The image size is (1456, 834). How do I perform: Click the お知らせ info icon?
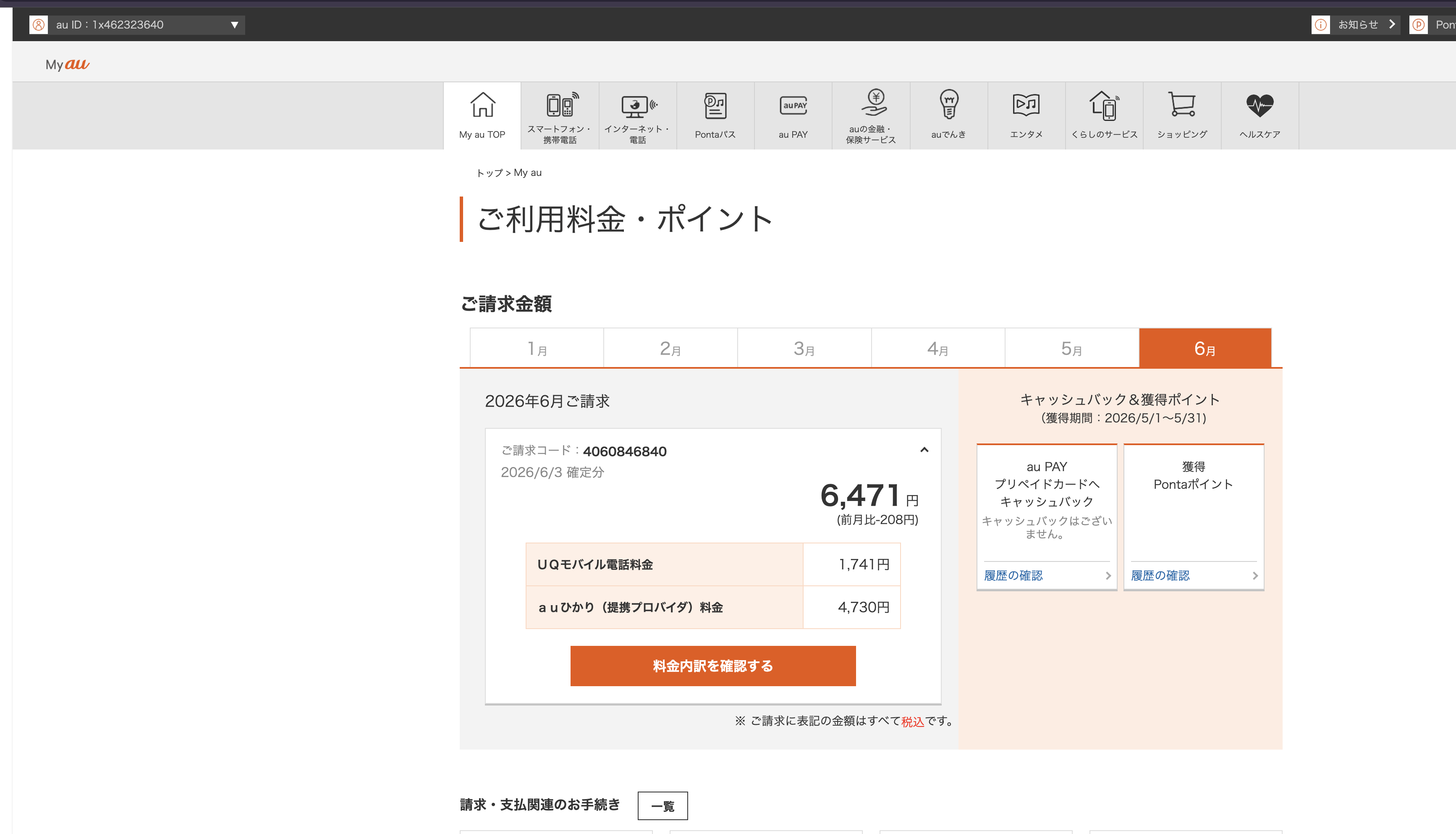click(x=1320, y=25)
